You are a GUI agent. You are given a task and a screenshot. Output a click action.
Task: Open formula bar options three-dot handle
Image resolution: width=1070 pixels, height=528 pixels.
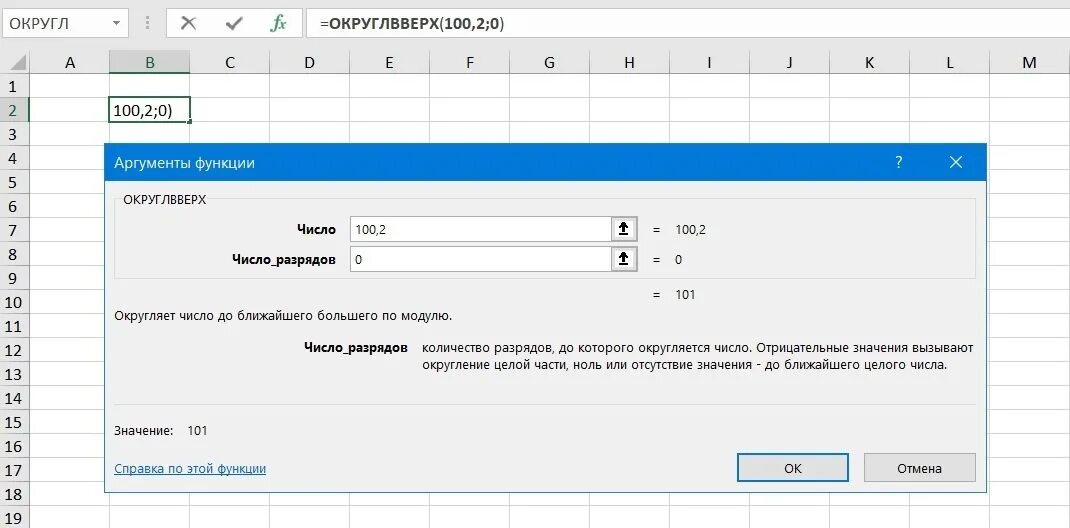coord(147,24)
